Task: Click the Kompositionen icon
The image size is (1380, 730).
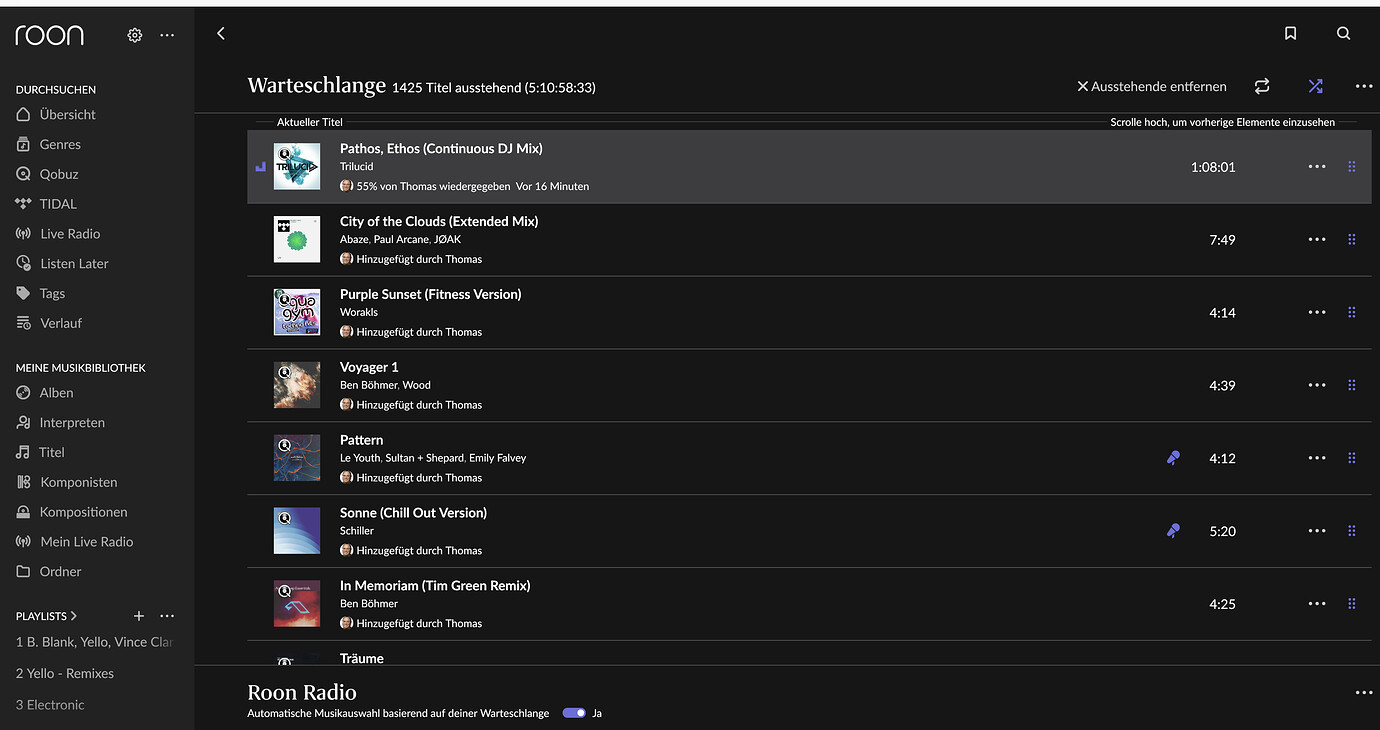Action: click(x=23, y=512)
